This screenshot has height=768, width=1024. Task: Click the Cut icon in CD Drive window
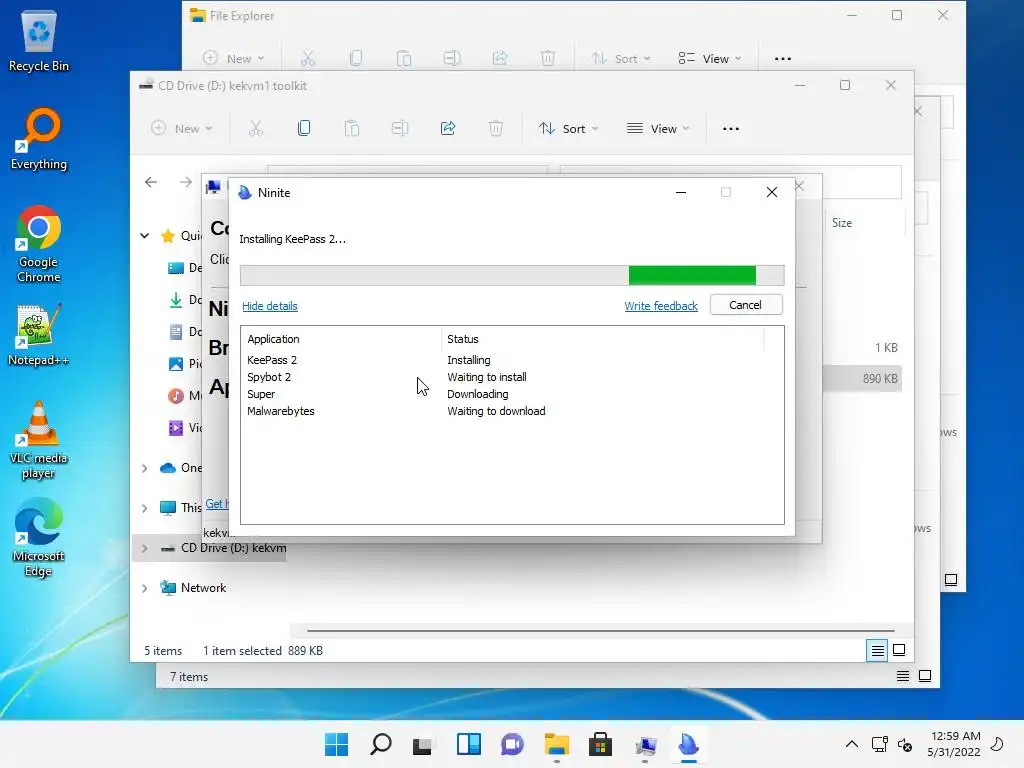coord(256,129)
